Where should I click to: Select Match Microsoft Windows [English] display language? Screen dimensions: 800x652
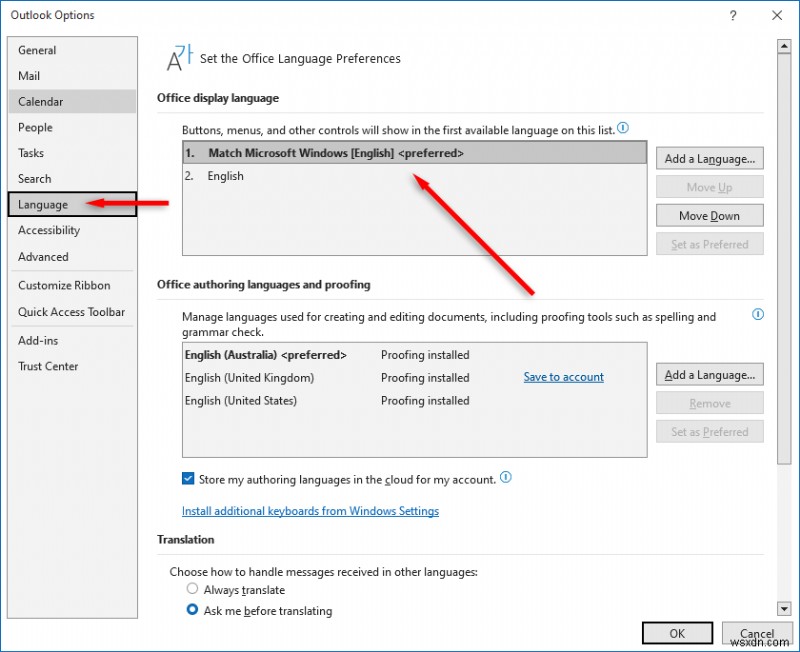pyautogui.click(x=414, y=153)
